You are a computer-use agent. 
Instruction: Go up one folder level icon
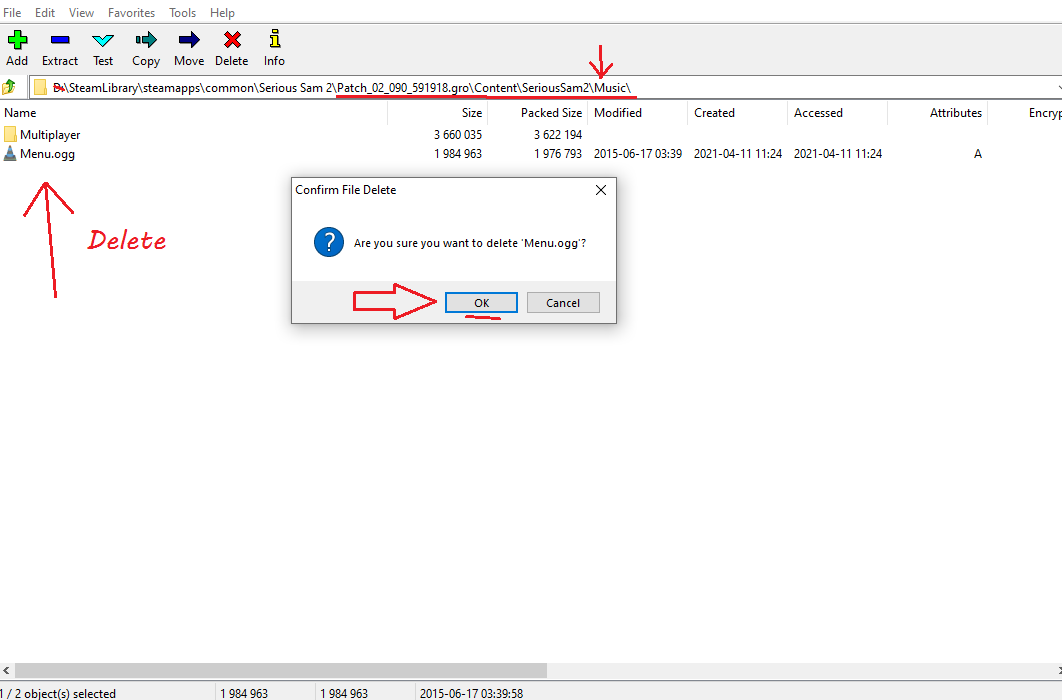tap(10, 87)
